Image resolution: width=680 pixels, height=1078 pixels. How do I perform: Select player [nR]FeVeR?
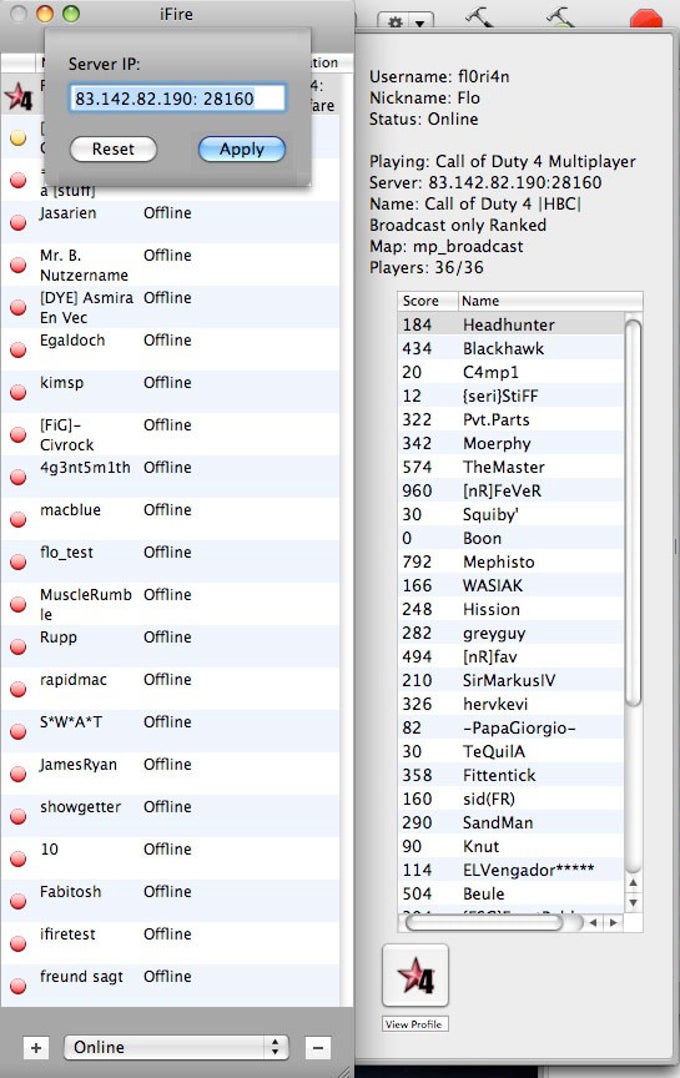click(x=511, y=491)
